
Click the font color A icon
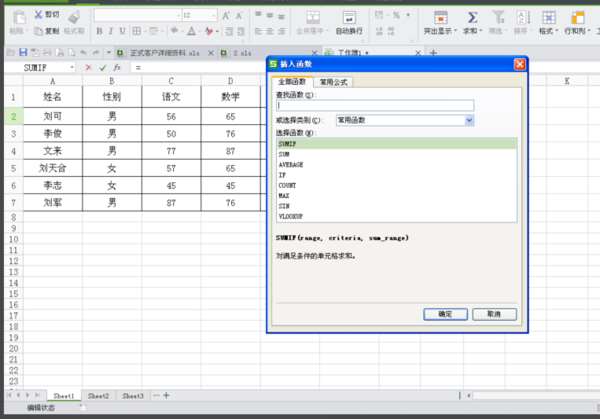(191, 31)
